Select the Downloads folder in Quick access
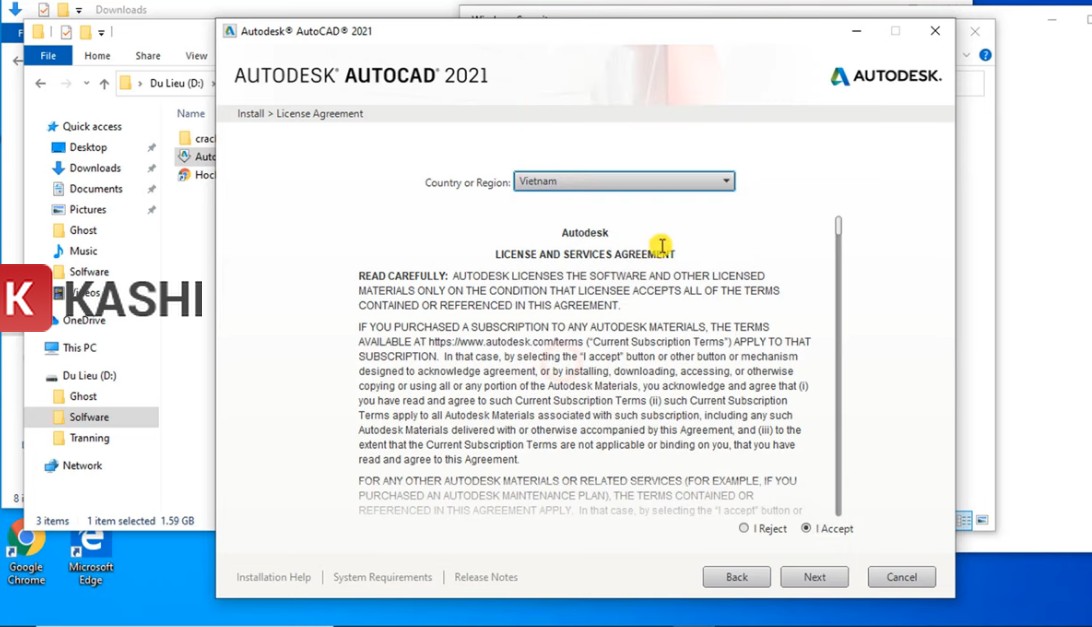This screenshot has width=1092, height=627. [x=95, y=168]
